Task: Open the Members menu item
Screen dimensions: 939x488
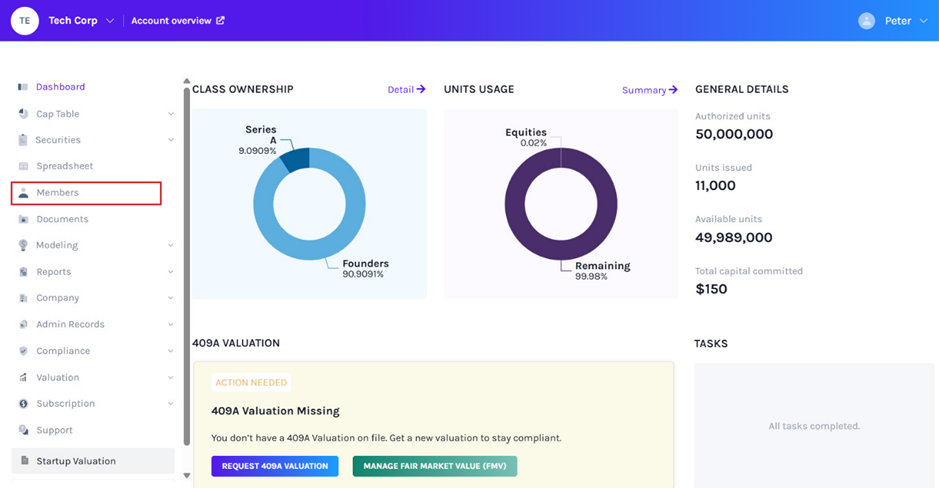Action: [57, 193]
